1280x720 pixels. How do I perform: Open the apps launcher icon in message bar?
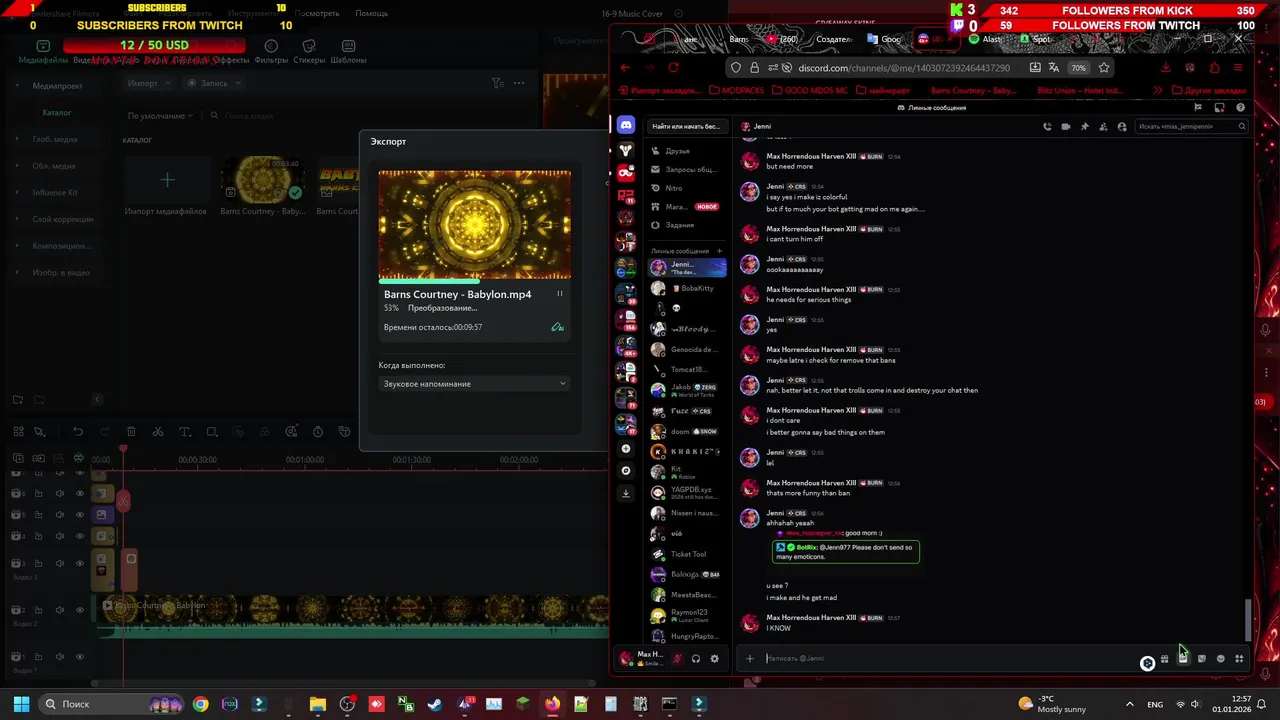coord(1239,658)
